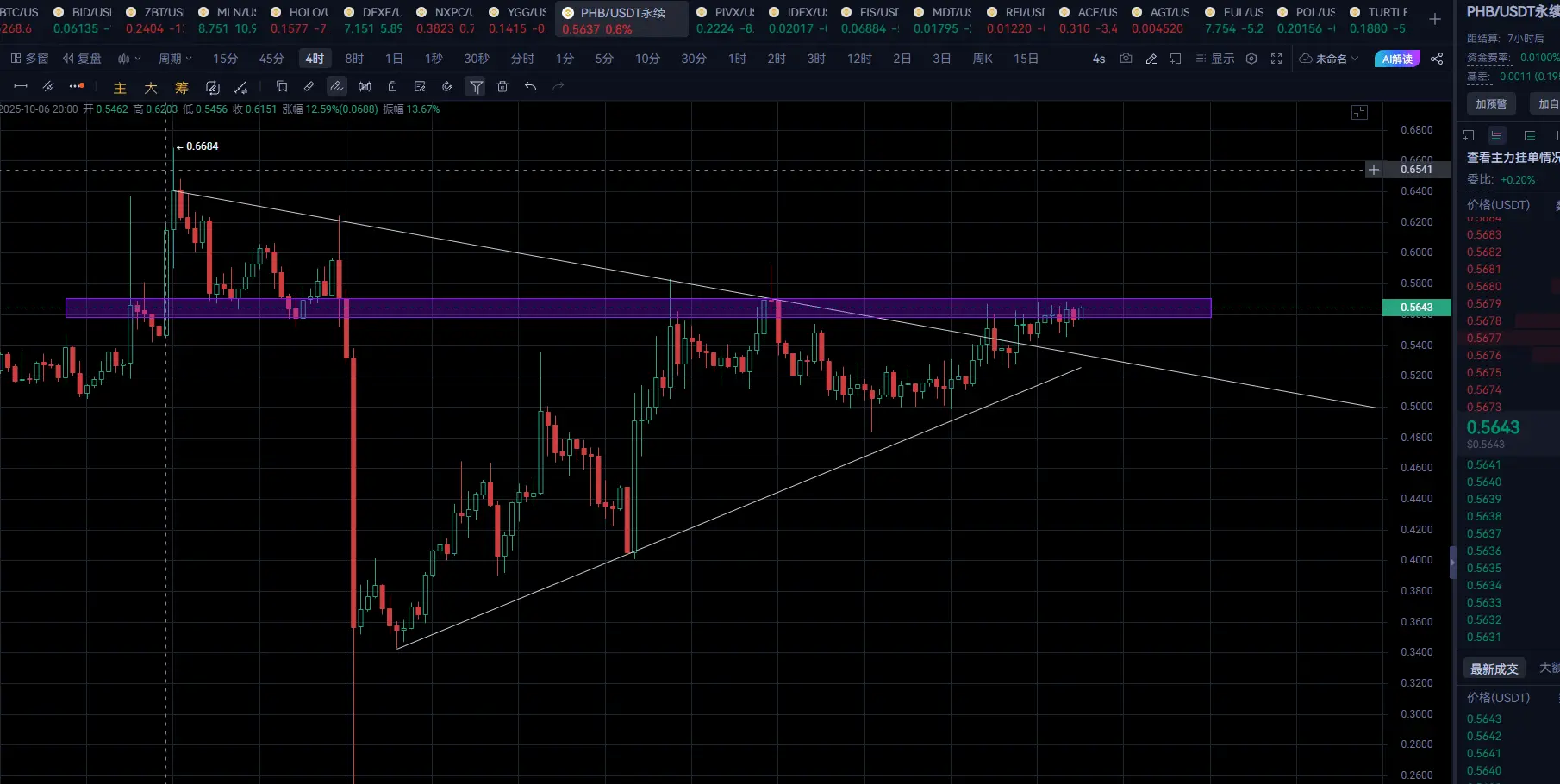This screenshot has height=784, width=1560.
Task: Click the lock drawings icon
Action: (x=392, y=86)
